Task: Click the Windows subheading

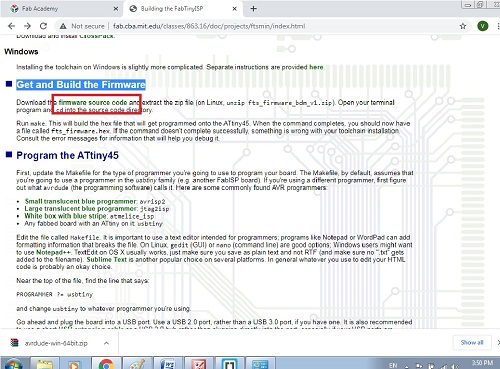Action: point(21,52)
